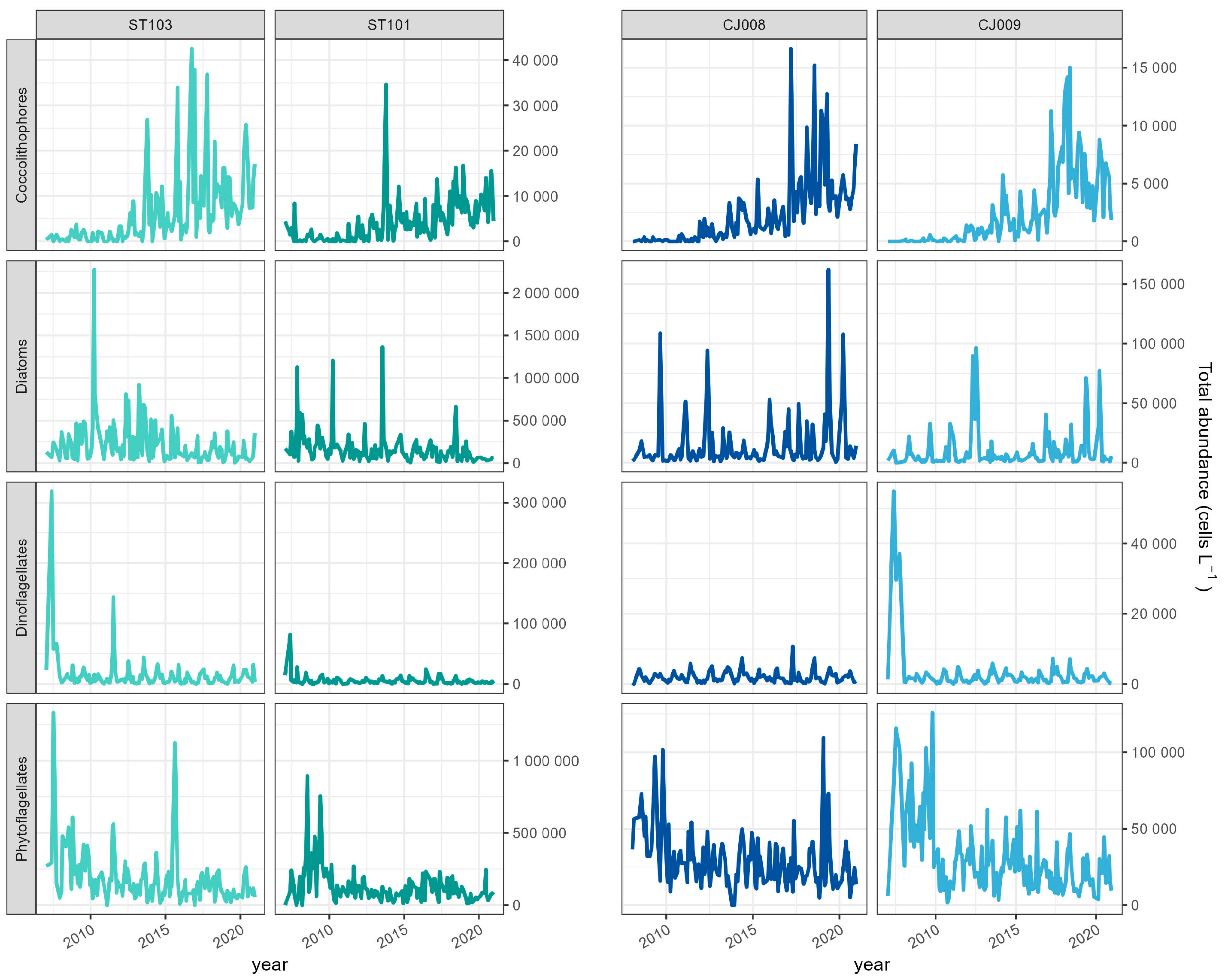
Task: Click the CJ009 facet header
Action: tap(999, 25)
